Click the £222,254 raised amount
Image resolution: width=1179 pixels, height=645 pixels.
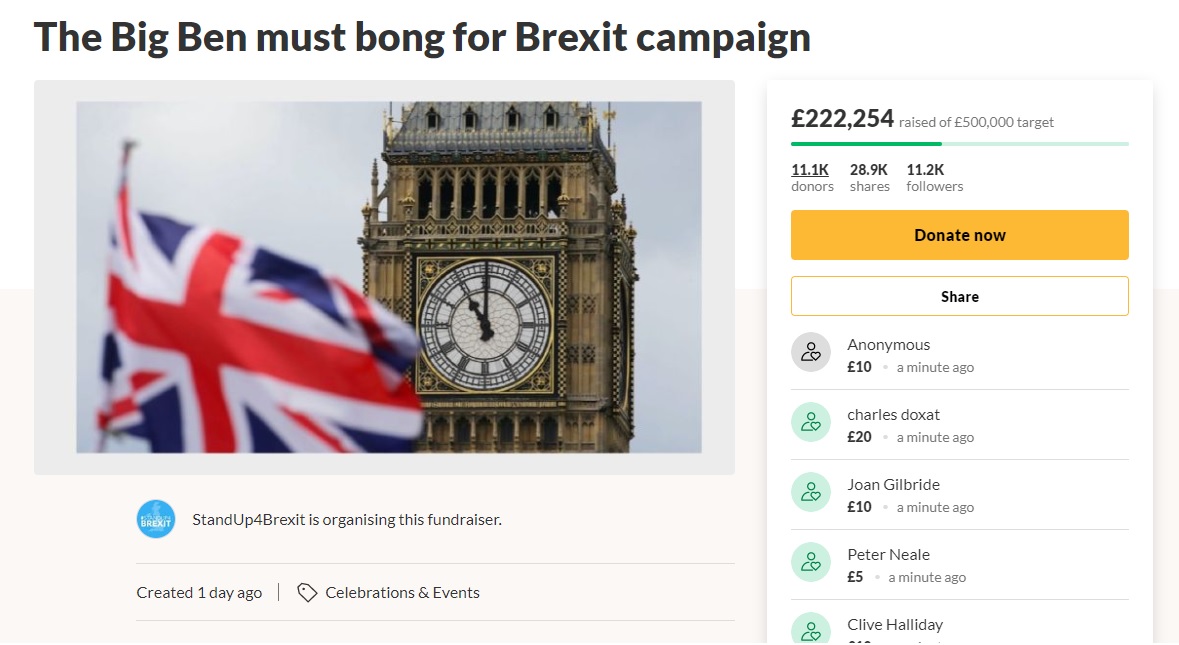pos(842,119)
